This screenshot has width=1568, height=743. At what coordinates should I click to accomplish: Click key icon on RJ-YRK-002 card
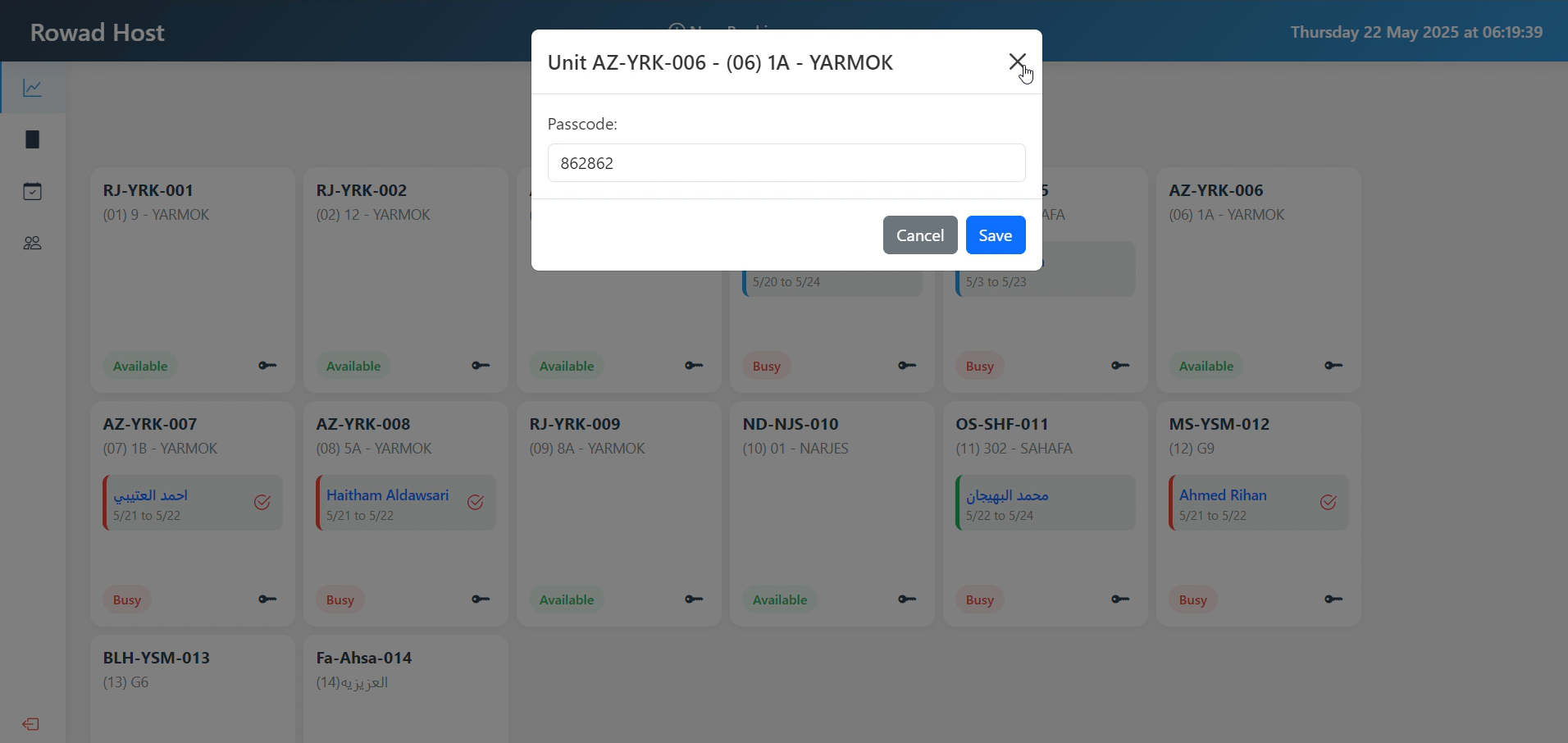pos(481,366)
